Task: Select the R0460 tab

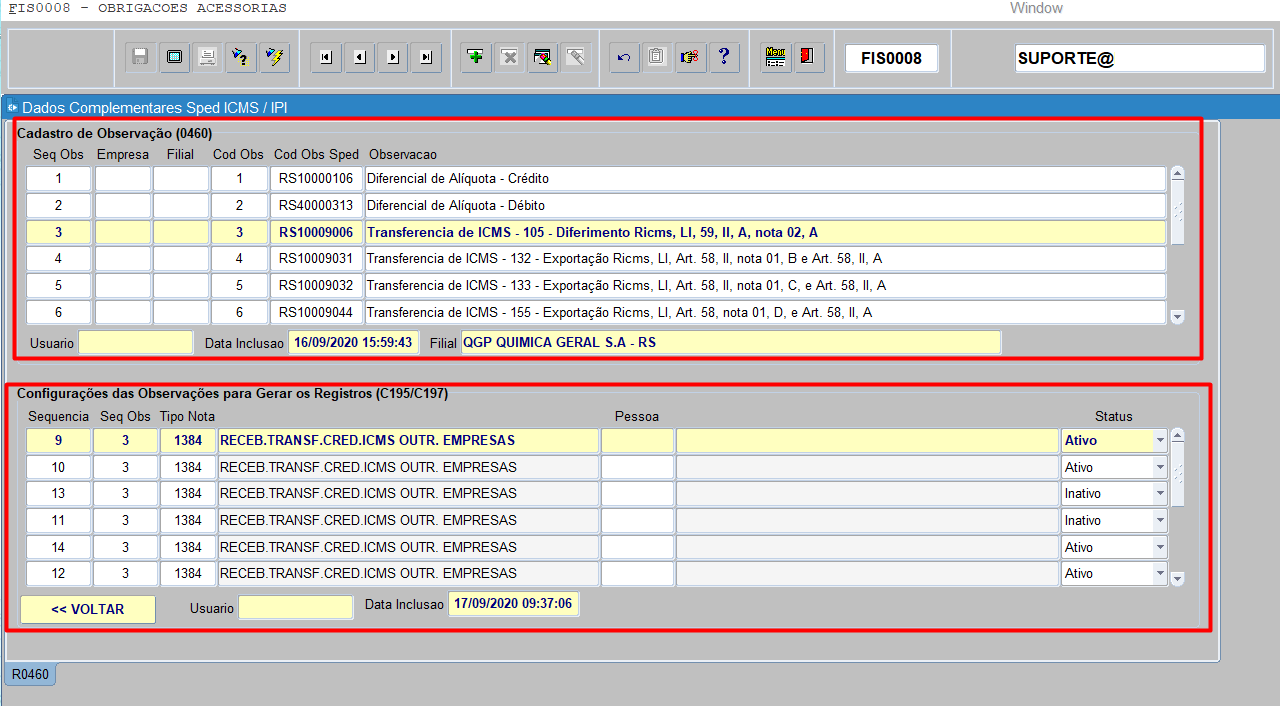Action: (30, 674)
